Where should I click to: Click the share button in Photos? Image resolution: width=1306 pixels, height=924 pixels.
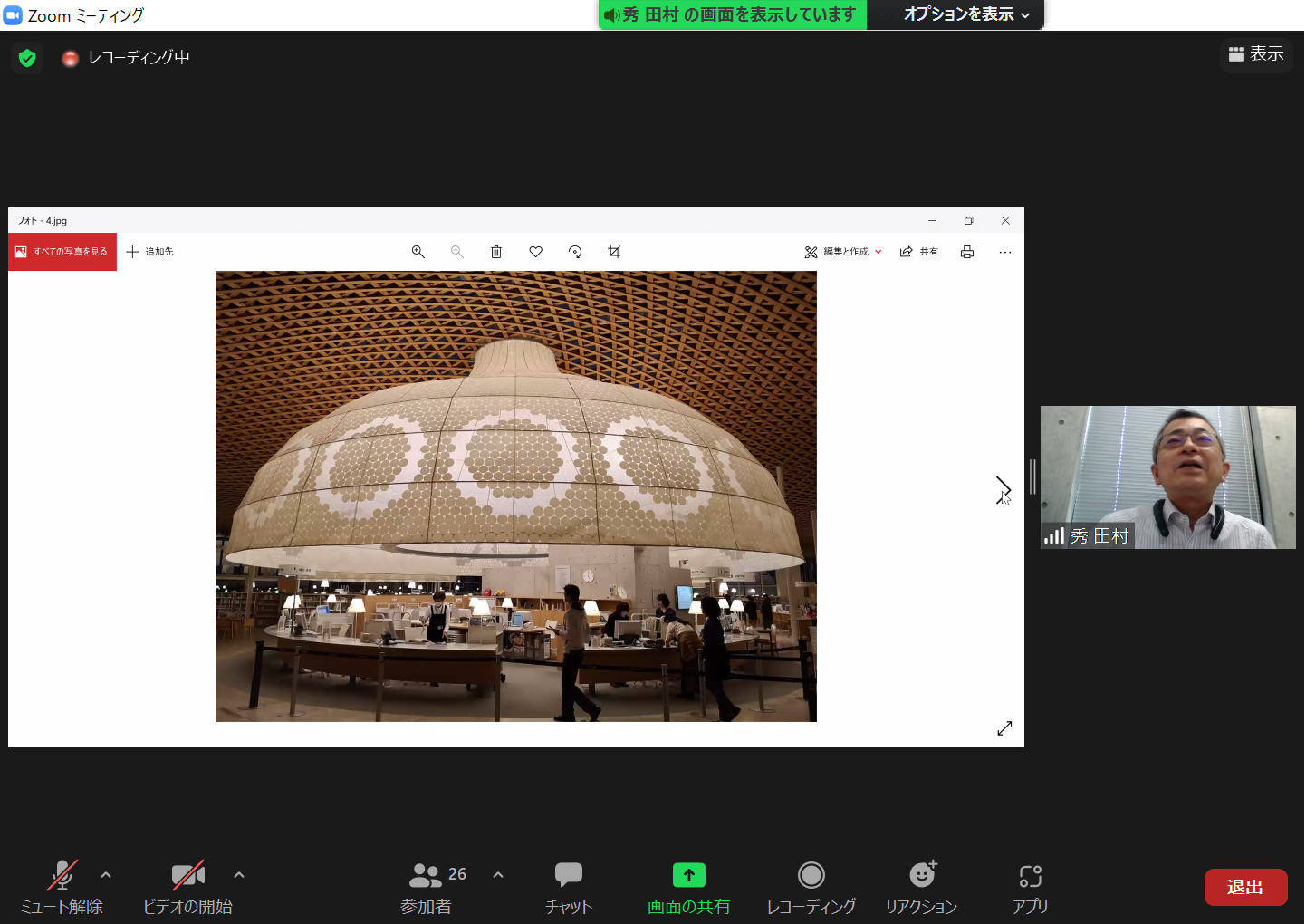pos(918,252)
